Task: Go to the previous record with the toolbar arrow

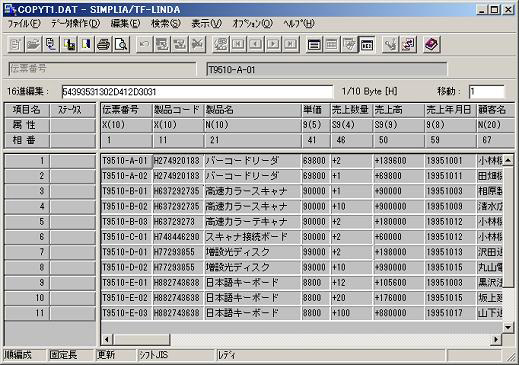Action: [x=256, y=44]
